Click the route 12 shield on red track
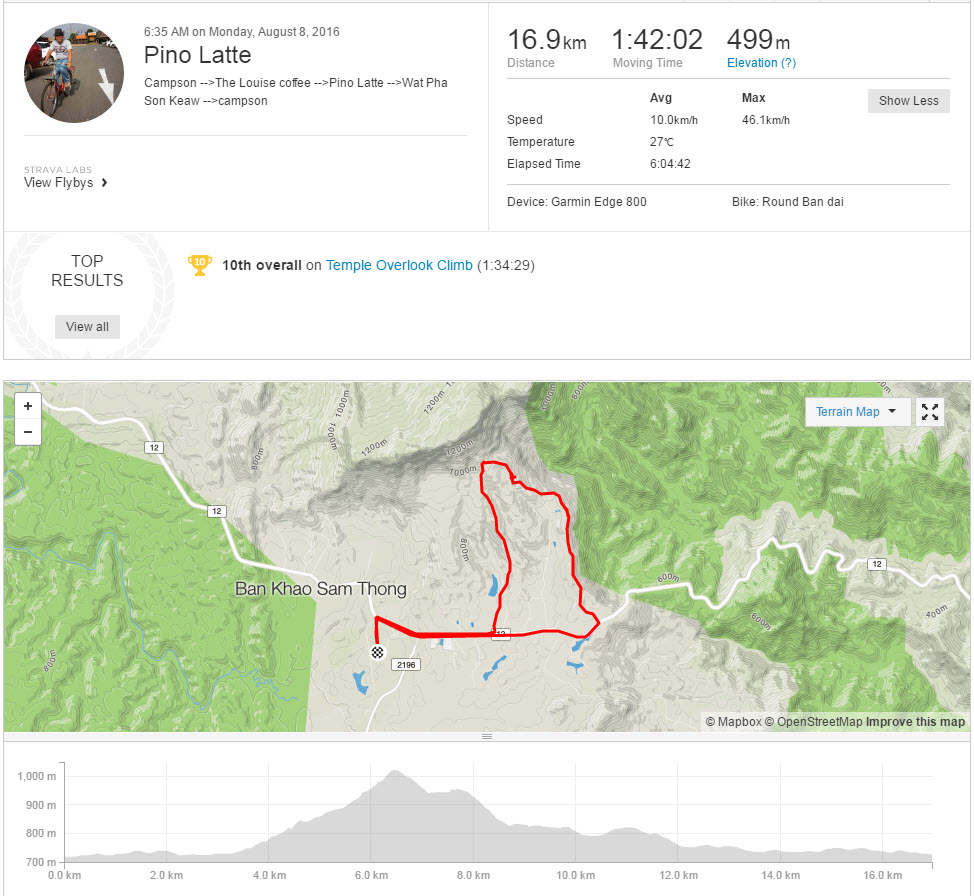 click(501, 634)
